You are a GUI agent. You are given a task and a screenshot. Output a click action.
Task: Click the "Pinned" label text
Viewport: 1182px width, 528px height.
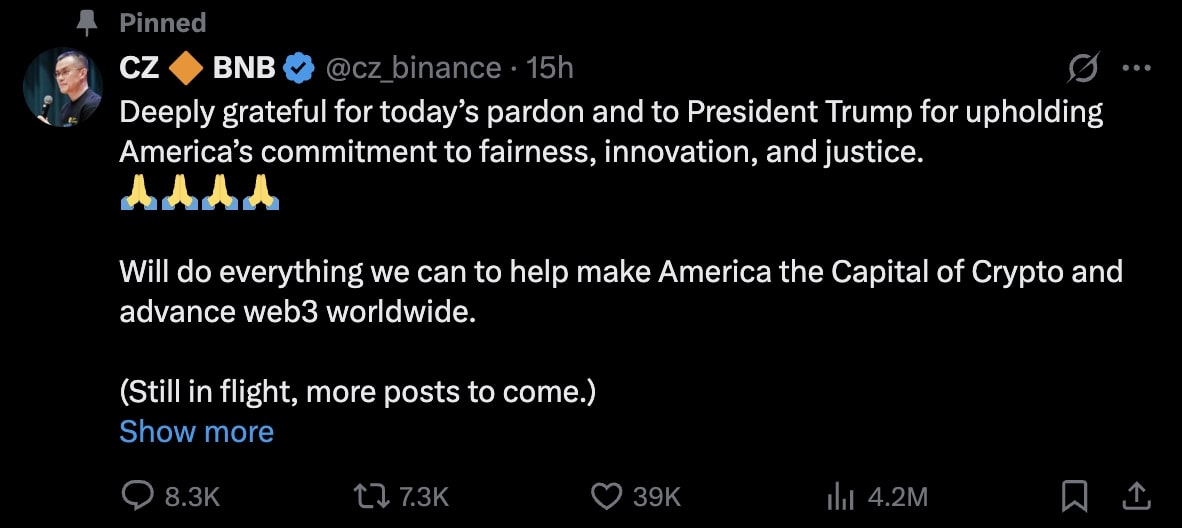[x=163, y=23]
